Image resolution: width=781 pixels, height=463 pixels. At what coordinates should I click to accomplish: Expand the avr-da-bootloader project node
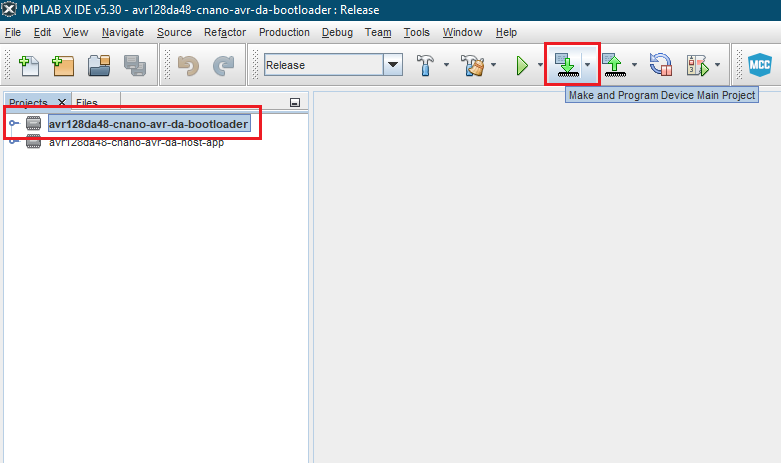[13, 123]
